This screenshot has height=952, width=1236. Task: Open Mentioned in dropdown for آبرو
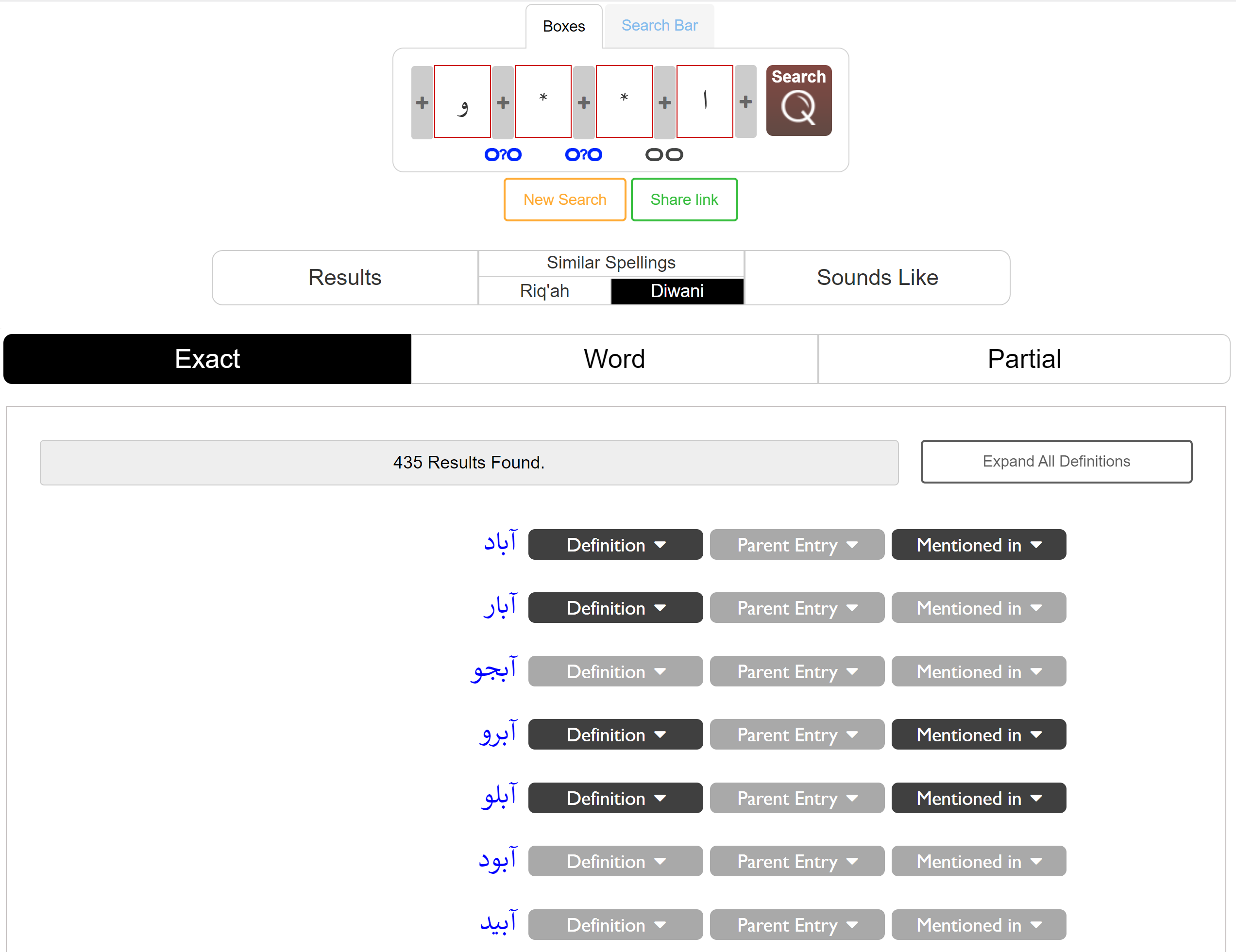point(978,734)
